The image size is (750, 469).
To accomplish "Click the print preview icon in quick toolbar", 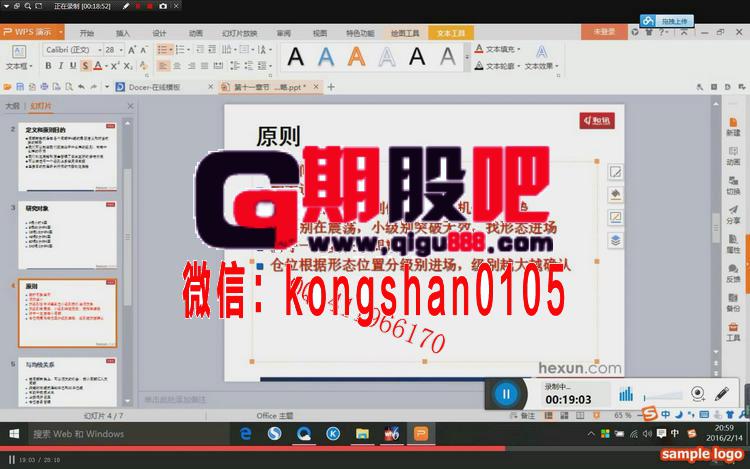I will (x=69, y=87).
